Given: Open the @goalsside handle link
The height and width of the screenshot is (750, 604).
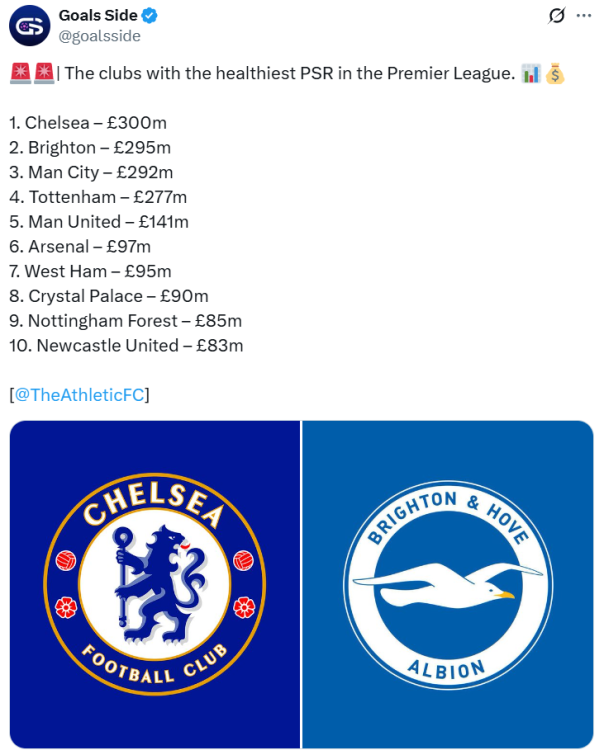Looking at the screenshot, I should pyautogui.click(x=100, y=36).
